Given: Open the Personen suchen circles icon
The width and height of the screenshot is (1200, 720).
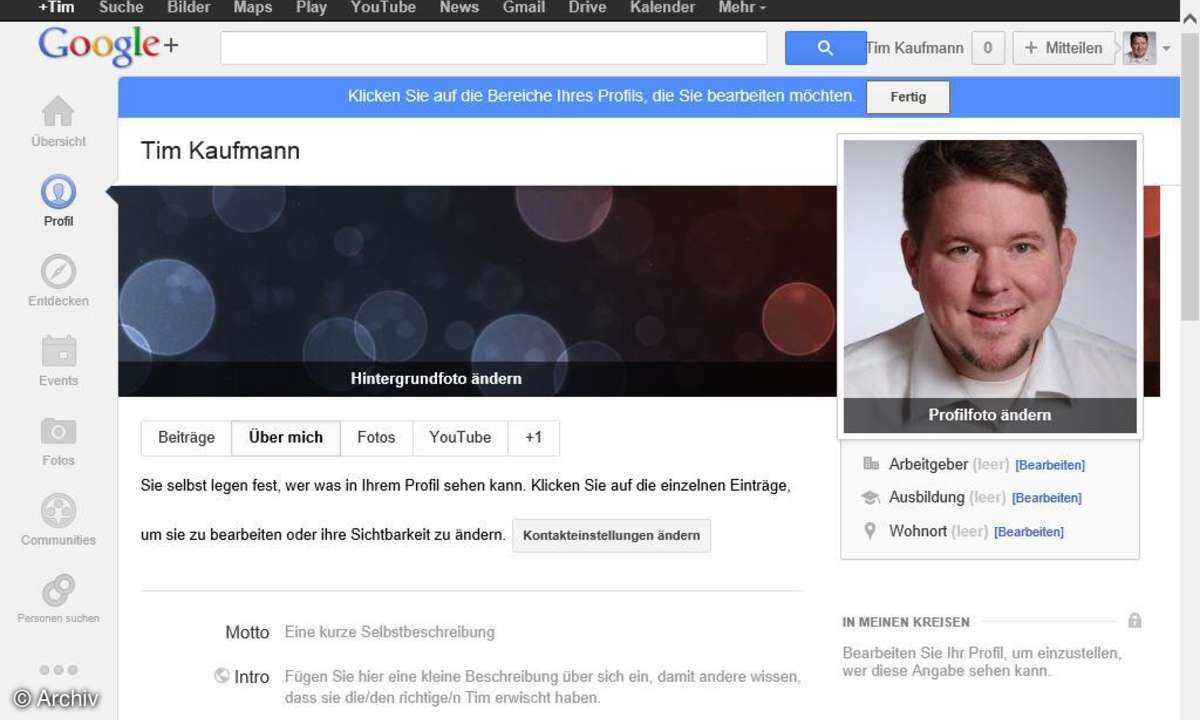Looking at the screenshot, I should tap(58, 590).
